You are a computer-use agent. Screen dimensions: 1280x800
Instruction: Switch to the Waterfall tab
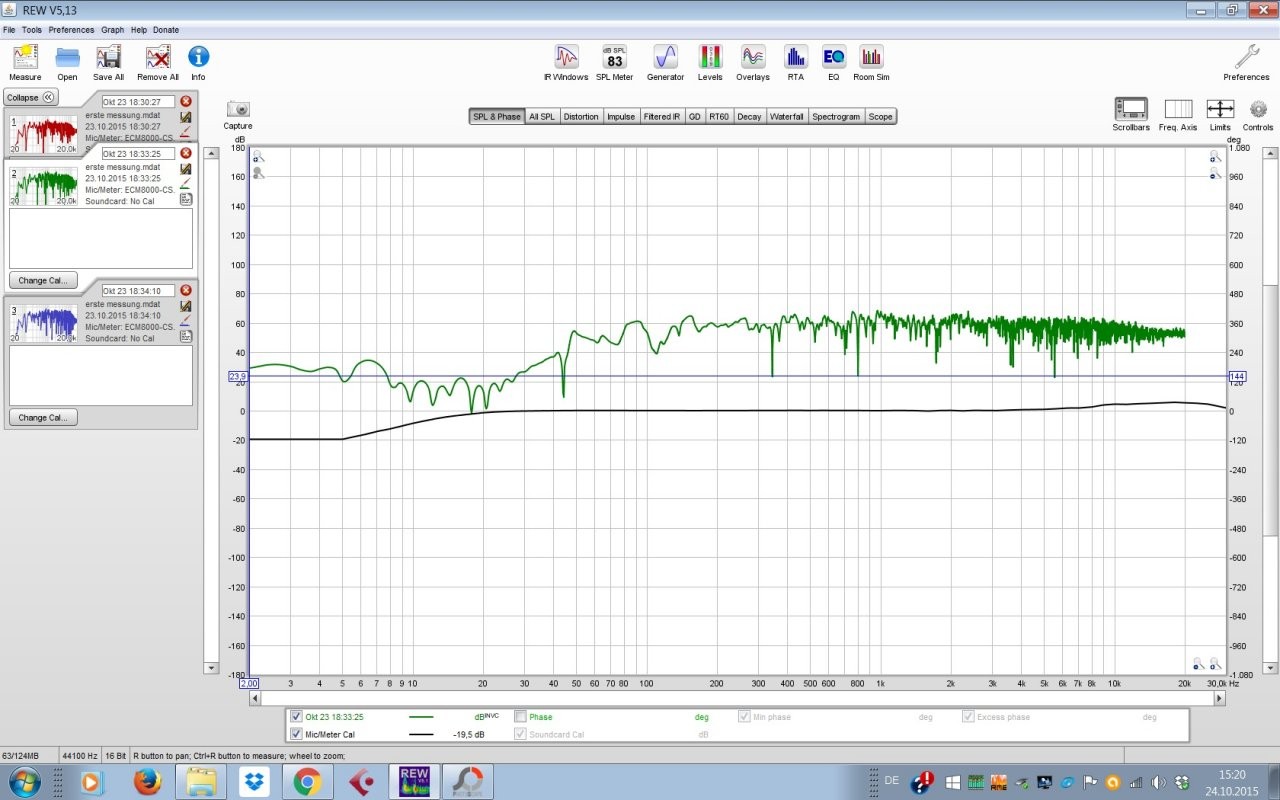click(786, 117)
